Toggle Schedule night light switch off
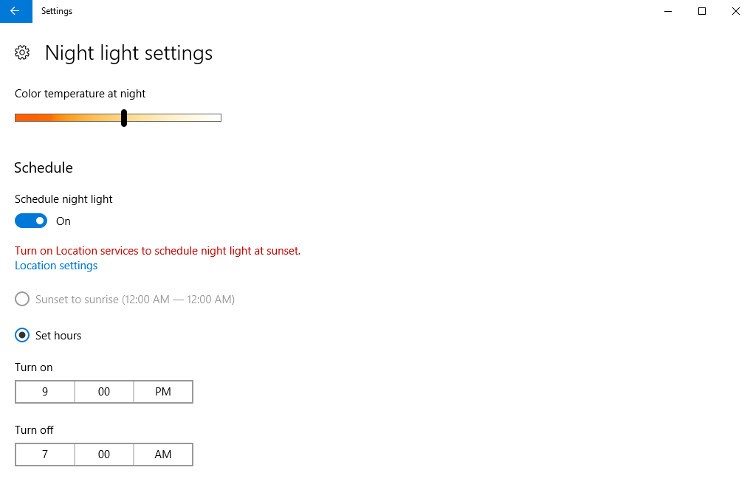 [x=31, y=221]
